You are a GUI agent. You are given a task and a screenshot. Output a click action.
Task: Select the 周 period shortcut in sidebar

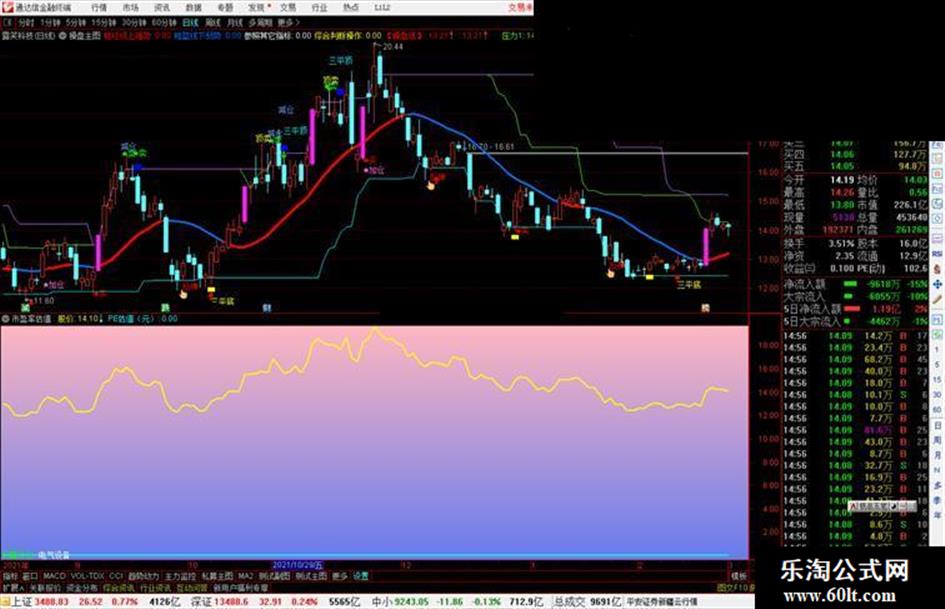coord(938,441)
